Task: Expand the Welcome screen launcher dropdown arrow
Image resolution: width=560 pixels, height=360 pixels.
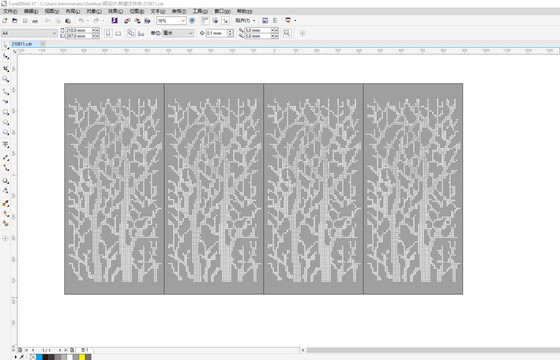Action: click(295, 21)
